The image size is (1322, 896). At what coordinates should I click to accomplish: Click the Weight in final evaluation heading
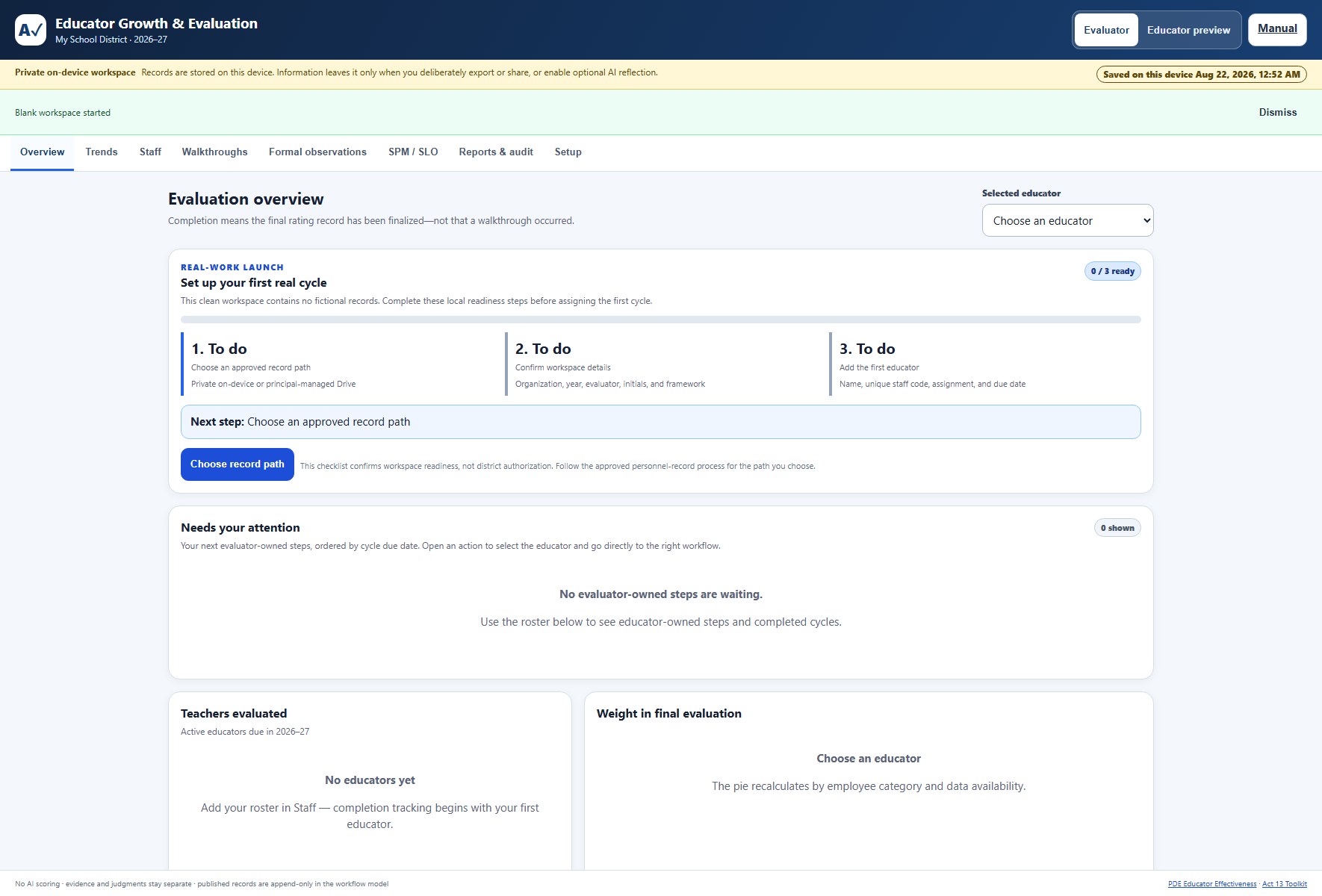click(x=669, y=714)
